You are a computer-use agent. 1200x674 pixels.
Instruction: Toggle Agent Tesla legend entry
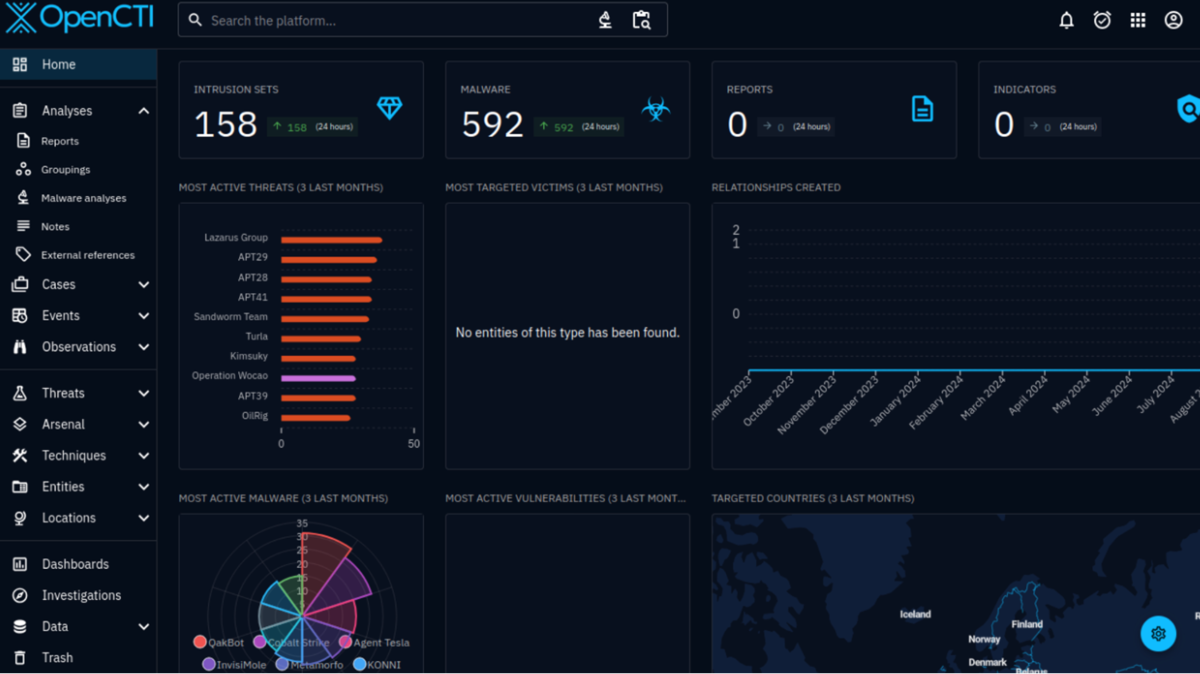[374, 642]
